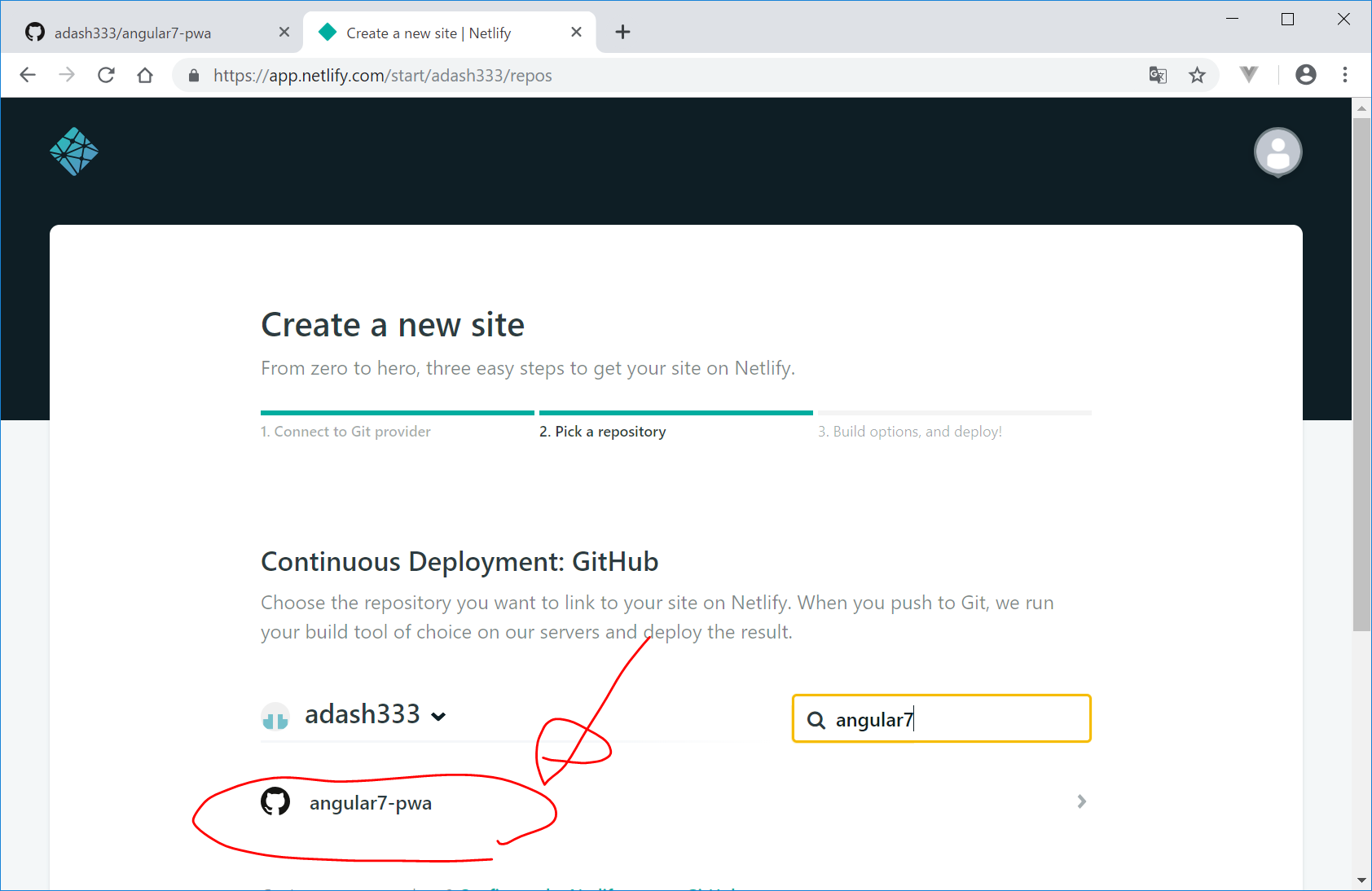Screen dimensions: 1372x891
Task: Bookmark this page with star icon
Action: 1197,75
